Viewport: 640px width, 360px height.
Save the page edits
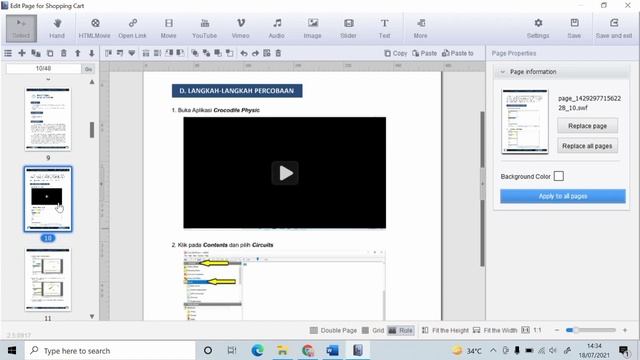(574, 28)
